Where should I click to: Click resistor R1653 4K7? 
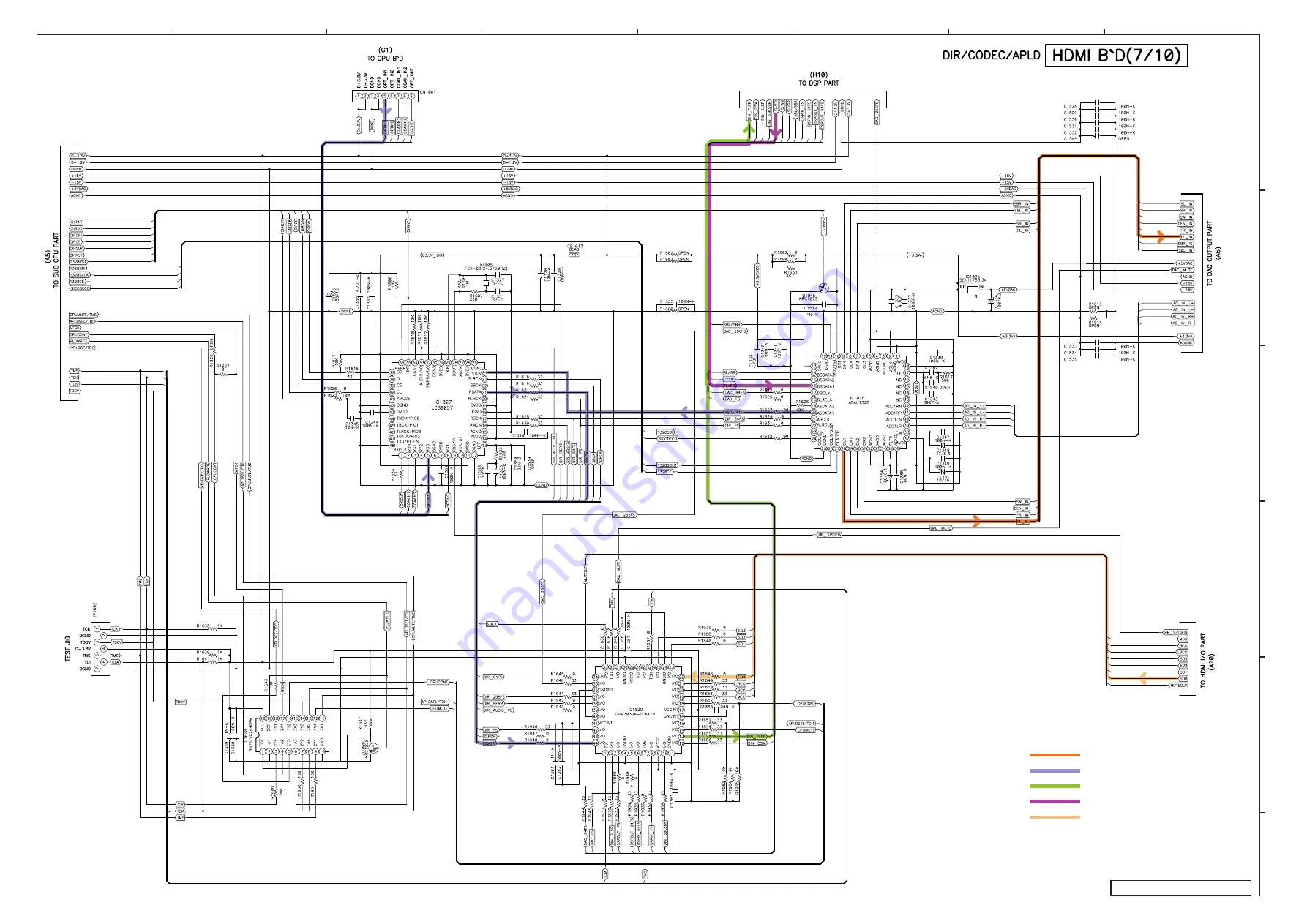790,271
